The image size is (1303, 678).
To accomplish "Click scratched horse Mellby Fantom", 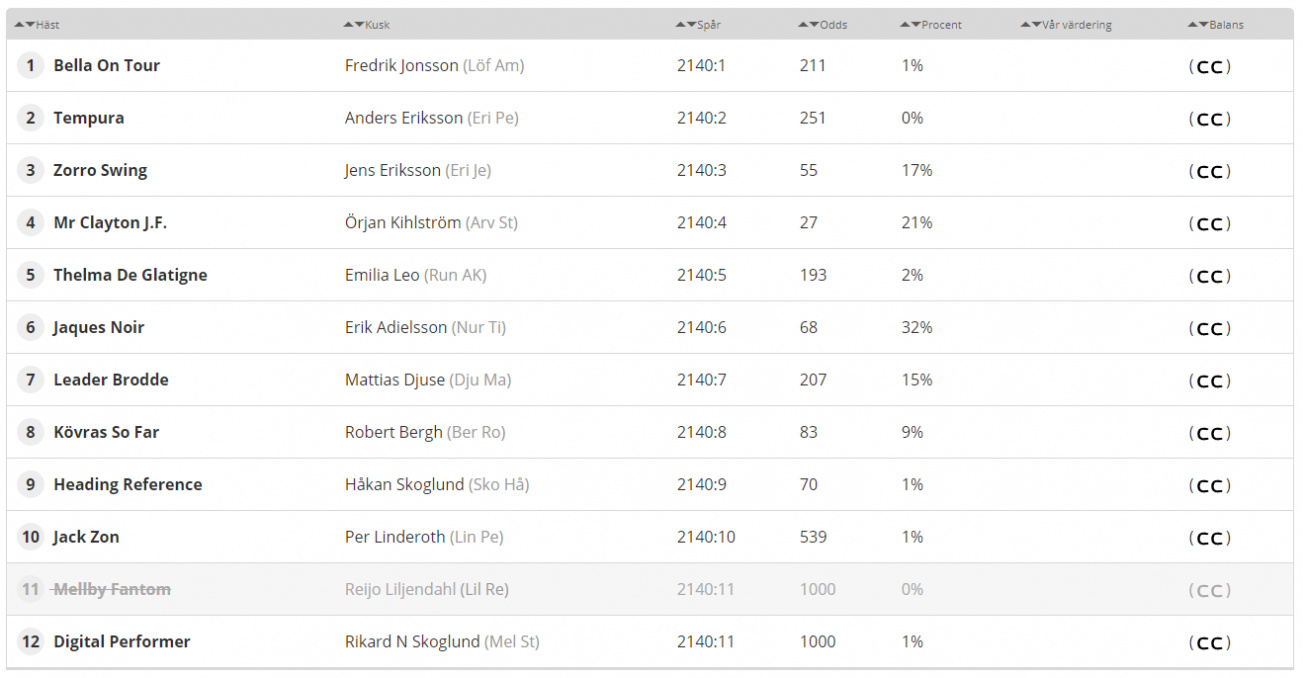I will (112, 590).
